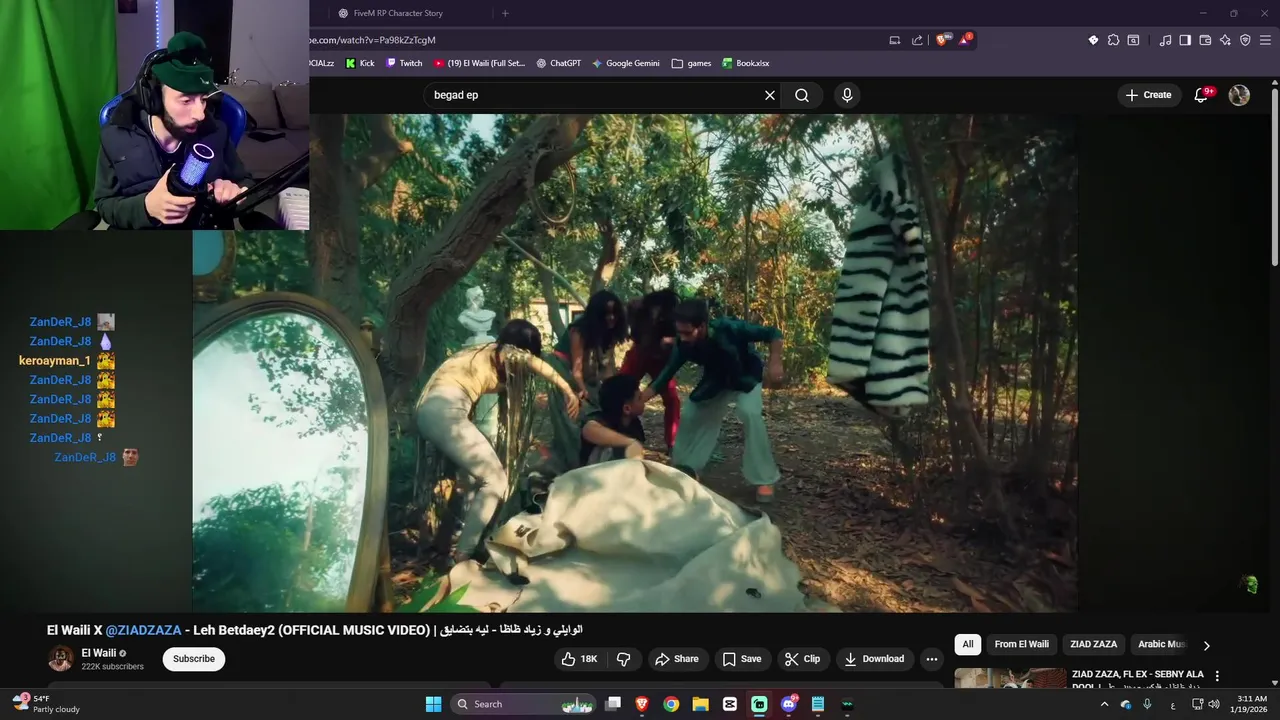Image resolution: width=1280 pixels, height=720 pixels.
Task: Start voice search with the microphone icon
Action: pyautogui.click(x=847, y=95)
